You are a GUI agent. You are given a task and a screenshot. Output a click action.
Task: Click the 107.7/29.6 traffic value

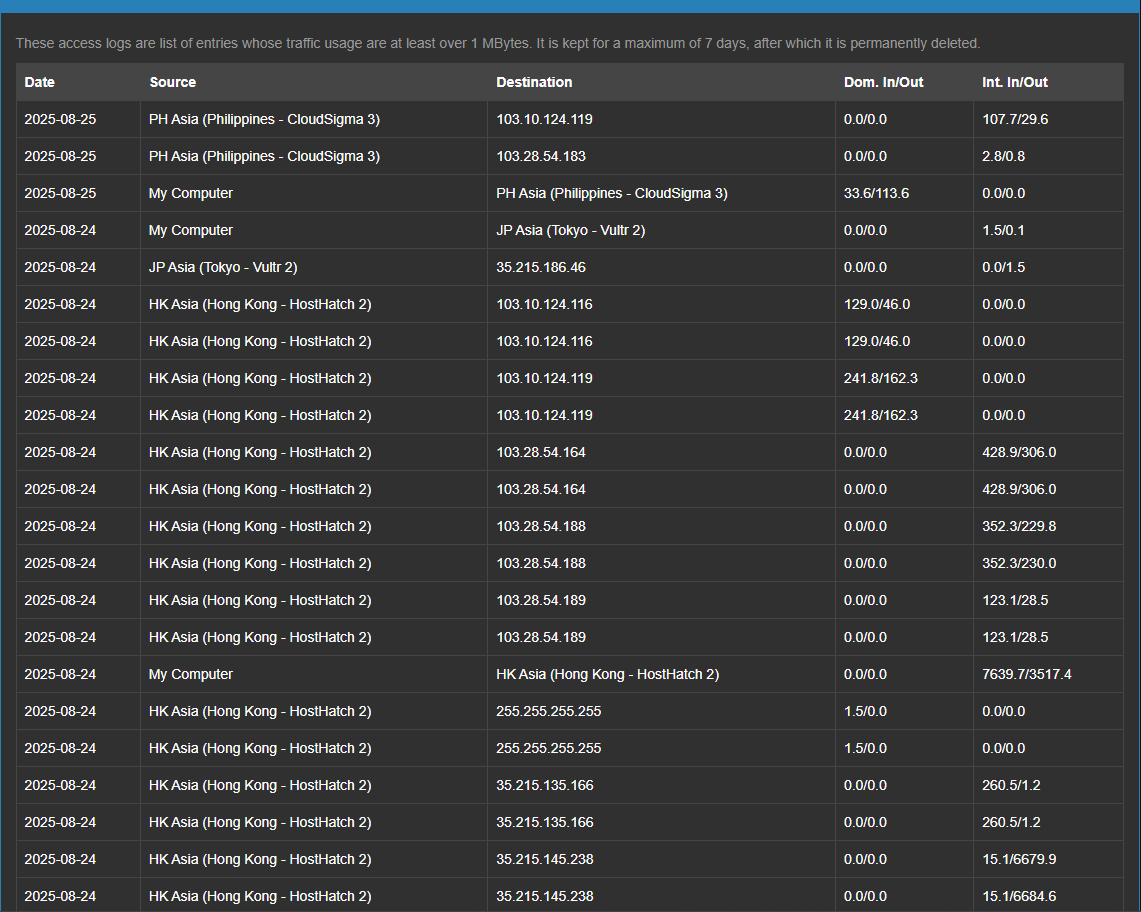[x=1014, y=119]
